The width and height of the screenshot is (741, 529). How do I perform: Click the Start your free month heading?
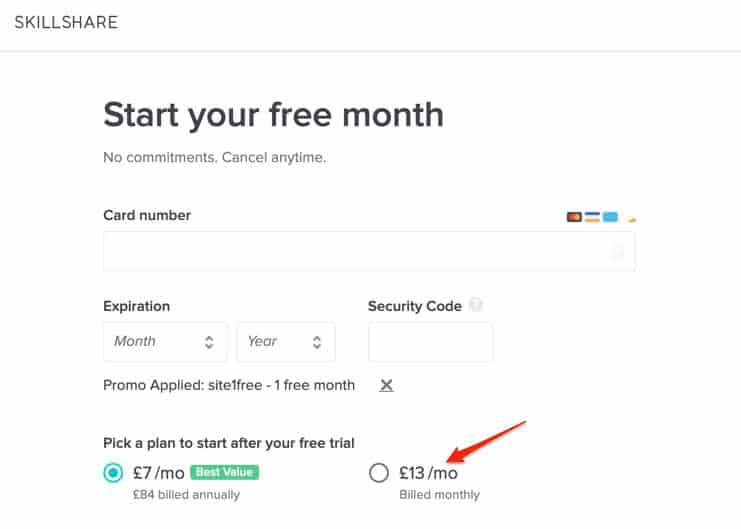click(274, 116)
